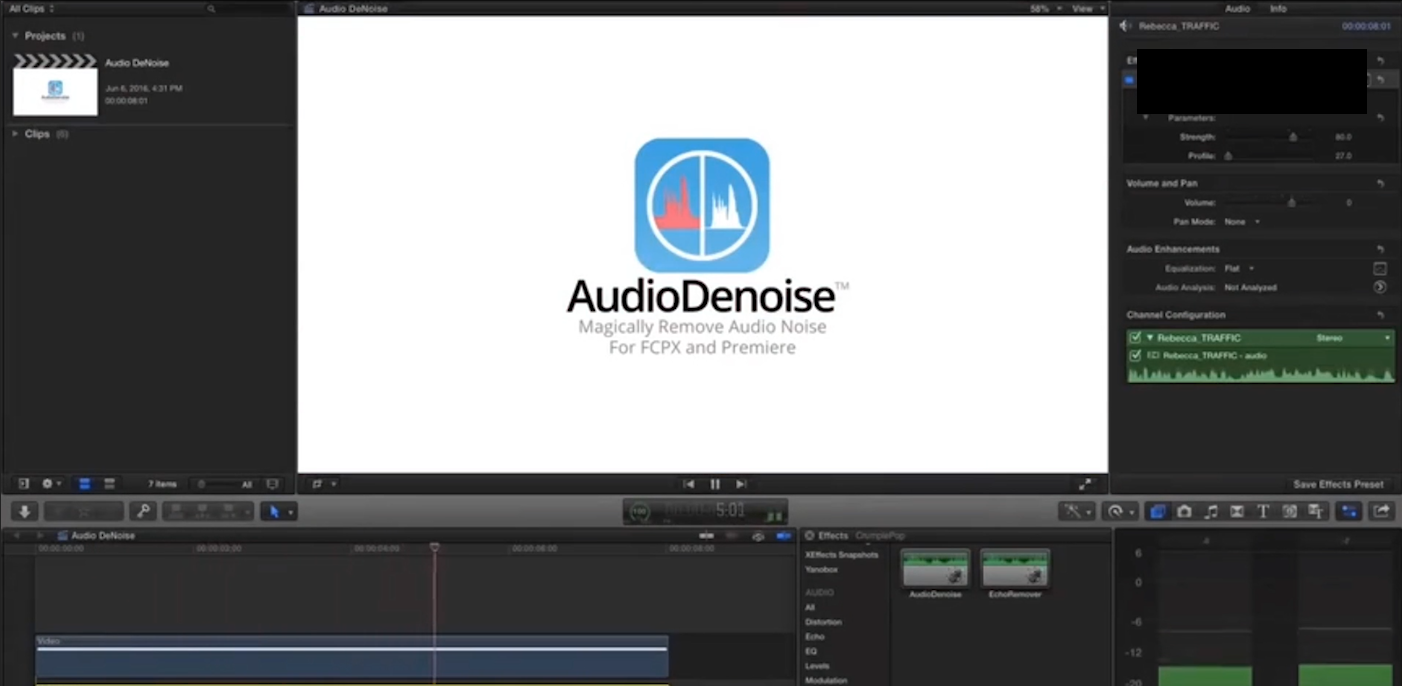This screenshot has height=686, width=1402.
Task: Click the keyword editor key icon
Action: tap(143, 511)
